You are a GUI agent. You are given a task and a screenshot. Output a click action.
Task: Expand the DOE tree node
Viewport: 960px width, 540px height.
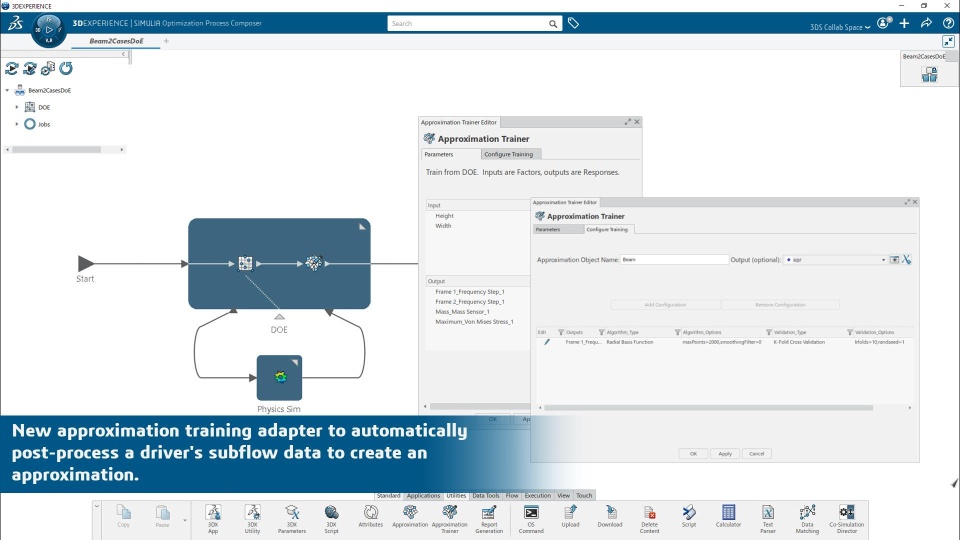[x=17, y=107]
